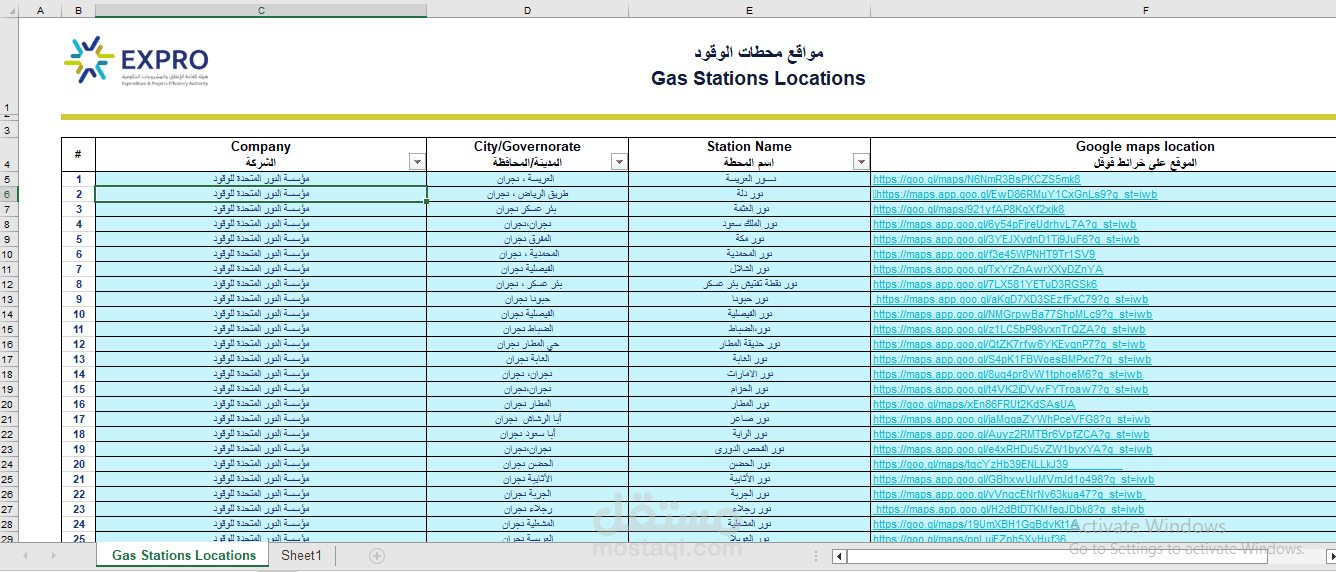Click the 'Gas Stations Locations' title text
Viewport: 1336px width, 572px height.
(x=758, y=78)
